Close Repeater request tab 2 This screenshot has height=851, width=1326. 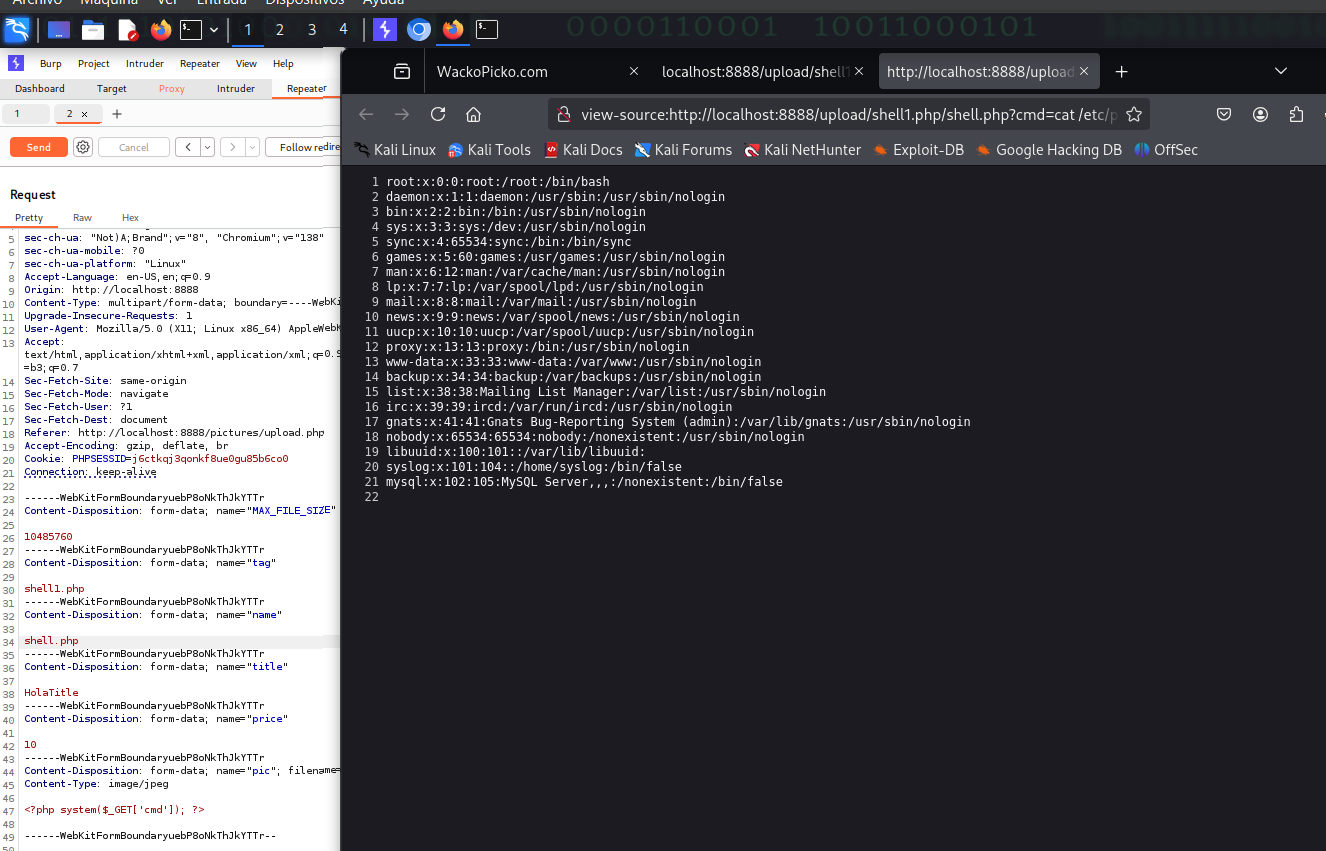click(85, 115)
